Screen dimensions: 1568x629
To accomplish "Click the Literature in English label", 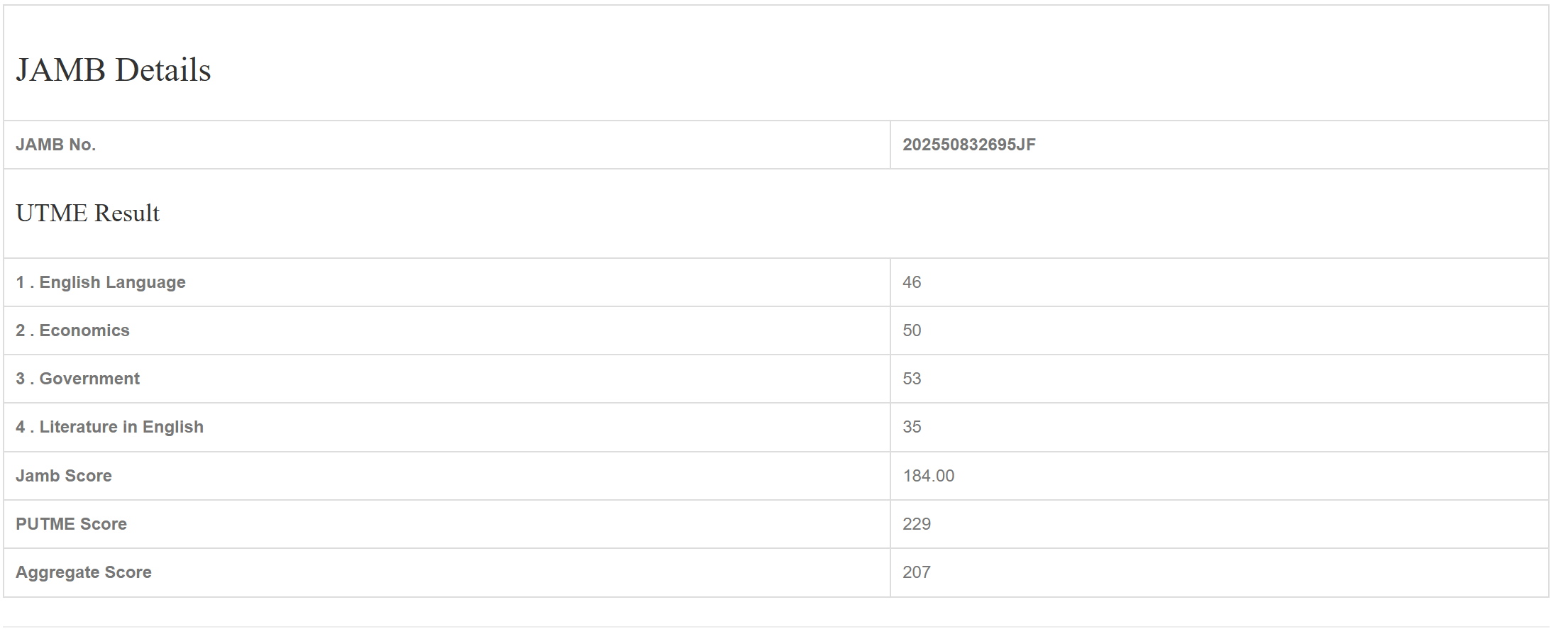I will 121,427.
